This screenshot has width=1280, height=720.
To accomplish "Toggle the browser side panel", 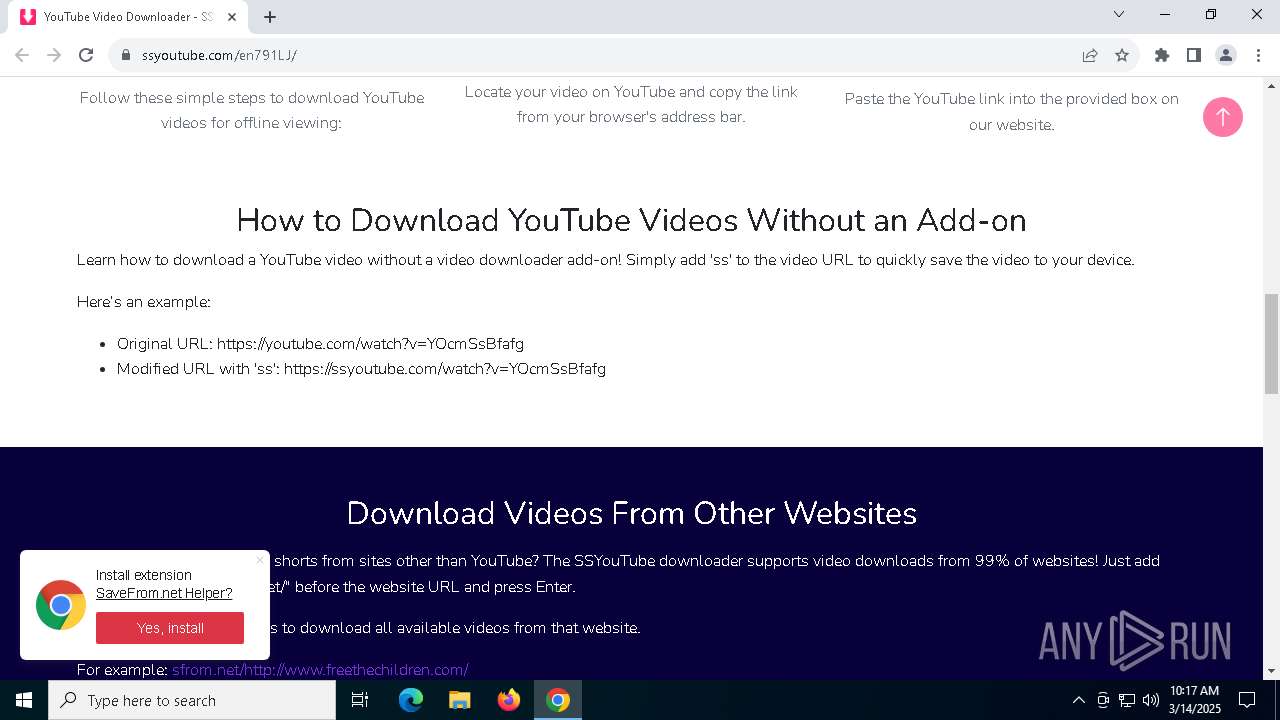I will tap(1194, 55).
